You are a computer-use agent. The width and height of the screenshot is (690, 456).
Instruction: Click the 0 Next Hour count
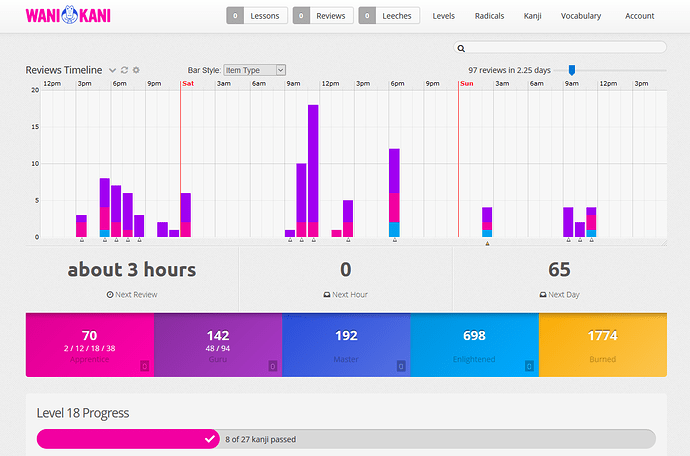click(x=345, y=269)
